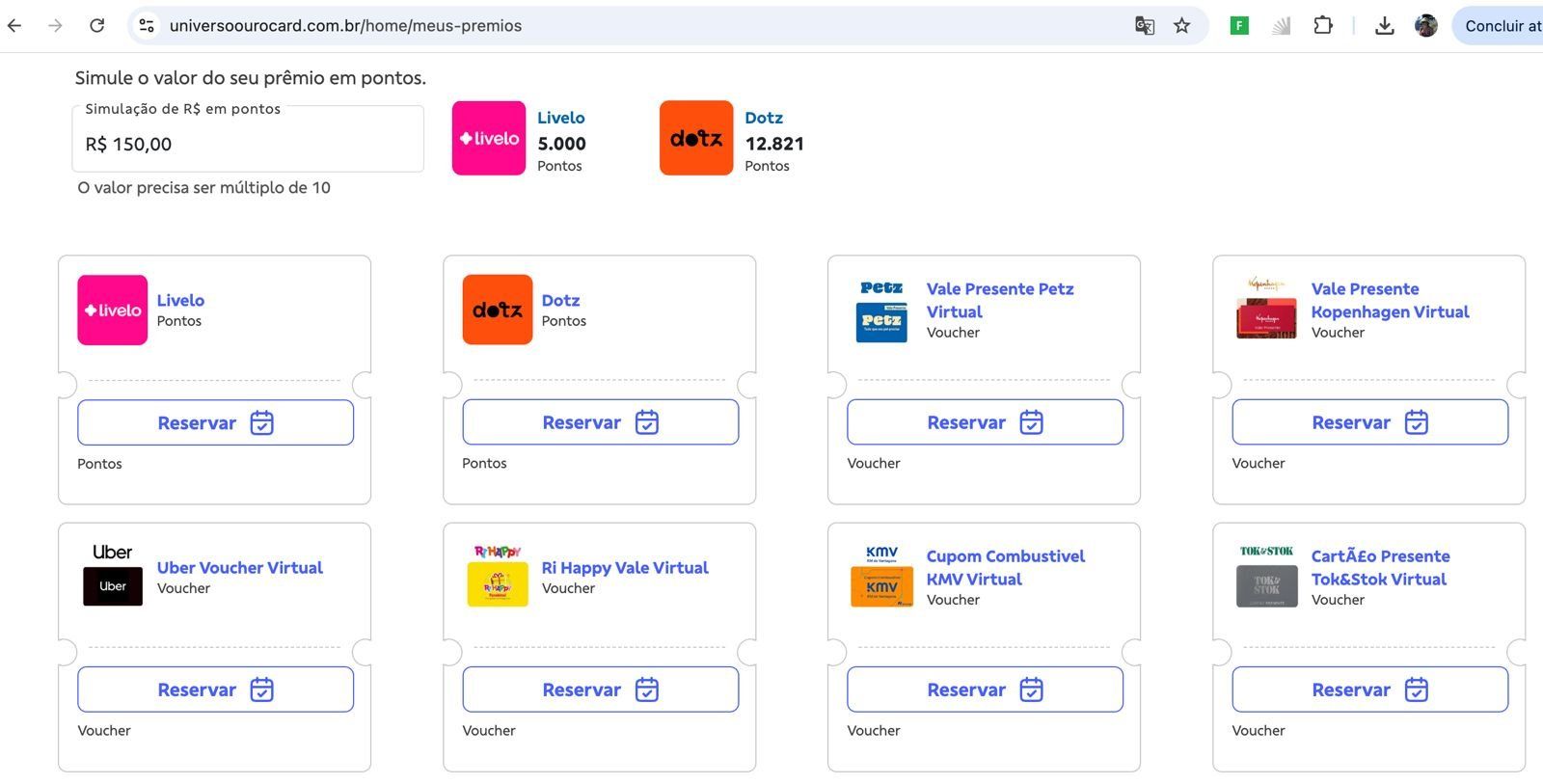Reserve the Tok&Stok Virtual gift card
Image resolution: width=1543 pixels, height=784 pixels.
pyautogui.click(x=1369, y=689)
